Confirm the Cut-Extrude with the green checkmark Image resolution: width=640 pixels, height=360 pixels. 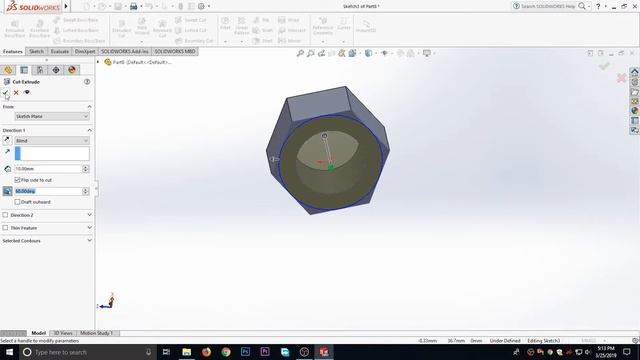pyautogui.click(x=5, y=93)
